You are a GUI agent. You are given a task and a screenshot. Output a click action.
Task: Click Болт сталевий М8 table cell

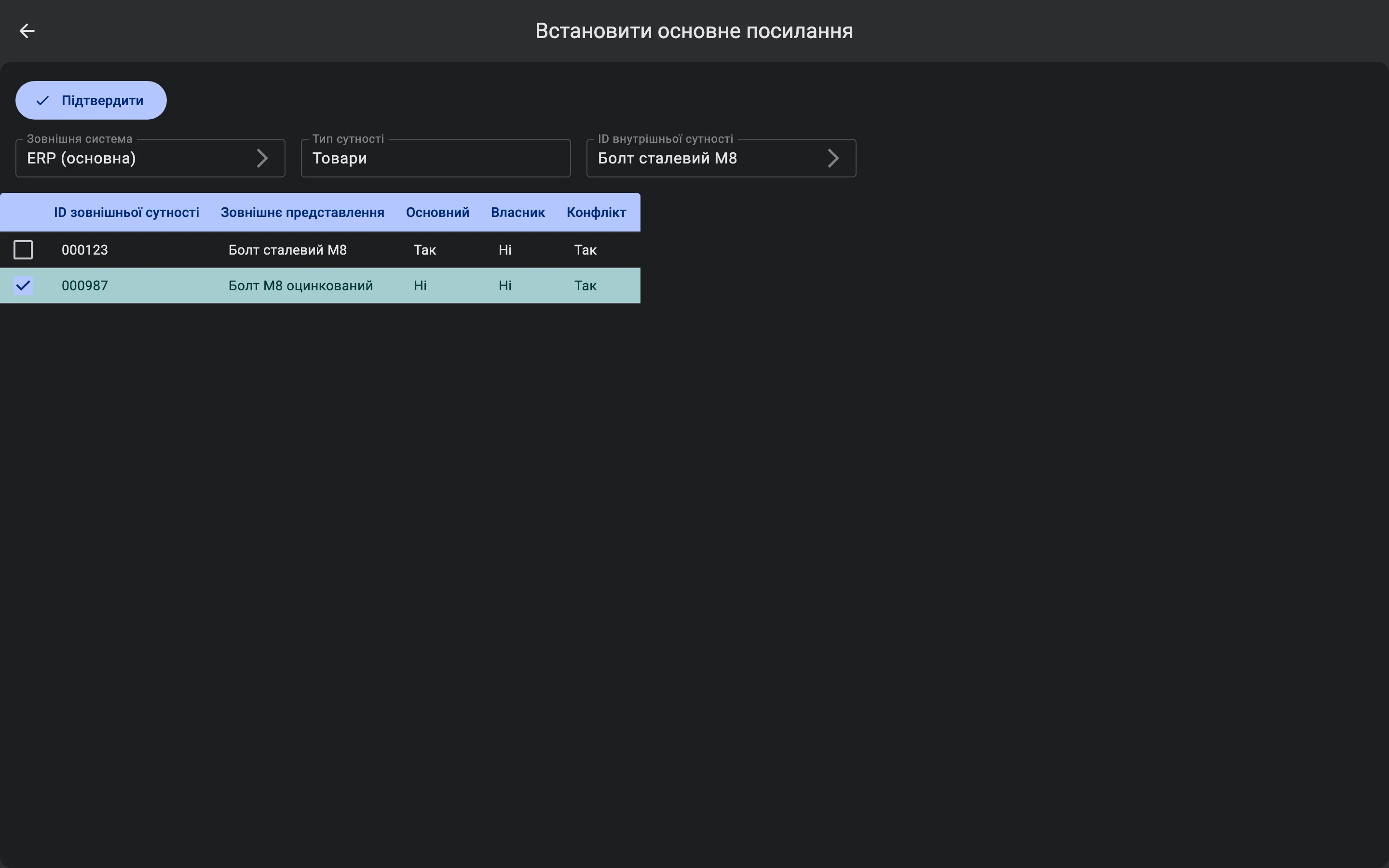[x=287, y=250]
